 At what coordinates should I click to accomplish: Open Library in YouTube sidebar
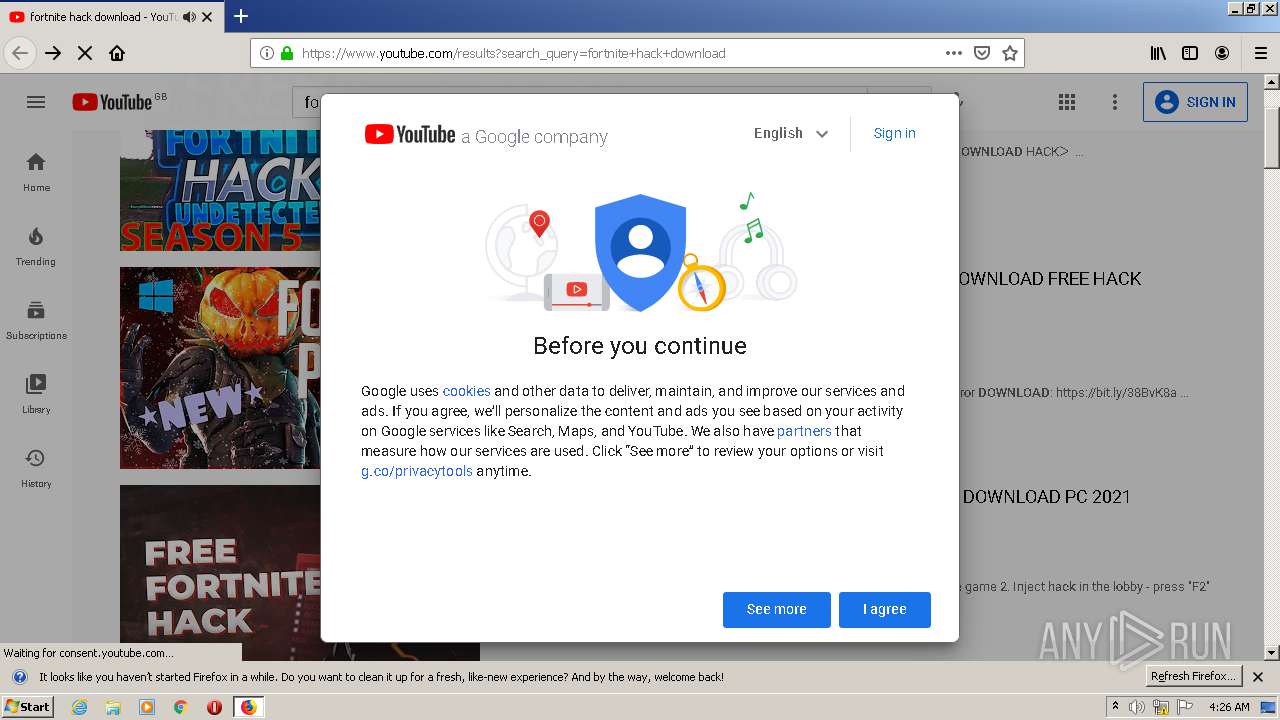[x=36, y=394]
